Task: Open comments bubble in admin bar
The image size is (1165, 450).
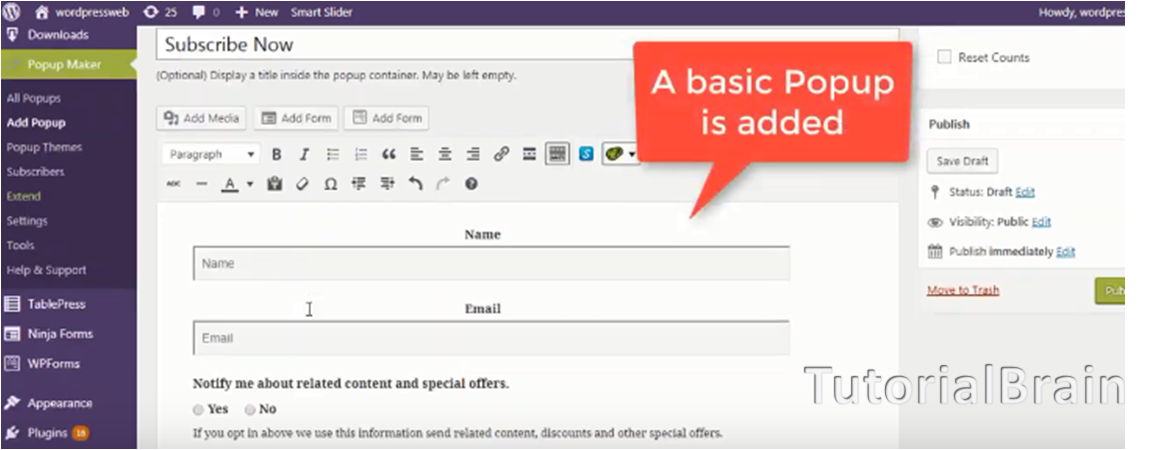Action: [206, 12]
